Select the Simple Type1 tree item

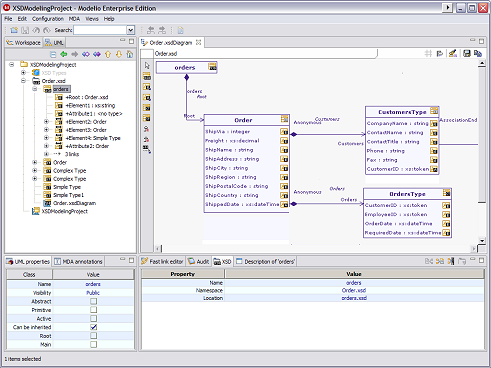coord(68,195)
